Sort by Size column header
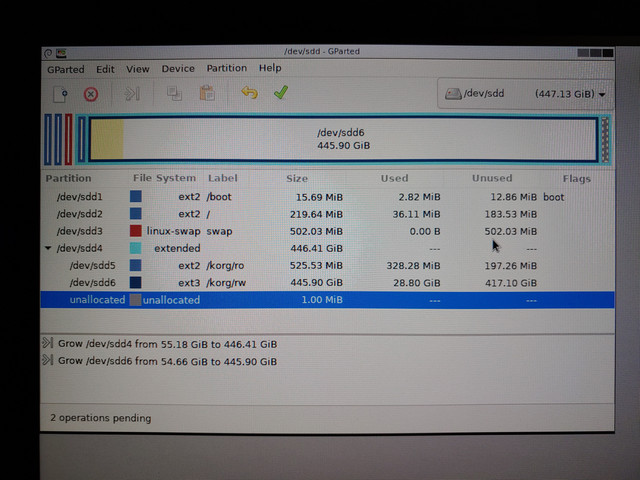 click(297, 178)
